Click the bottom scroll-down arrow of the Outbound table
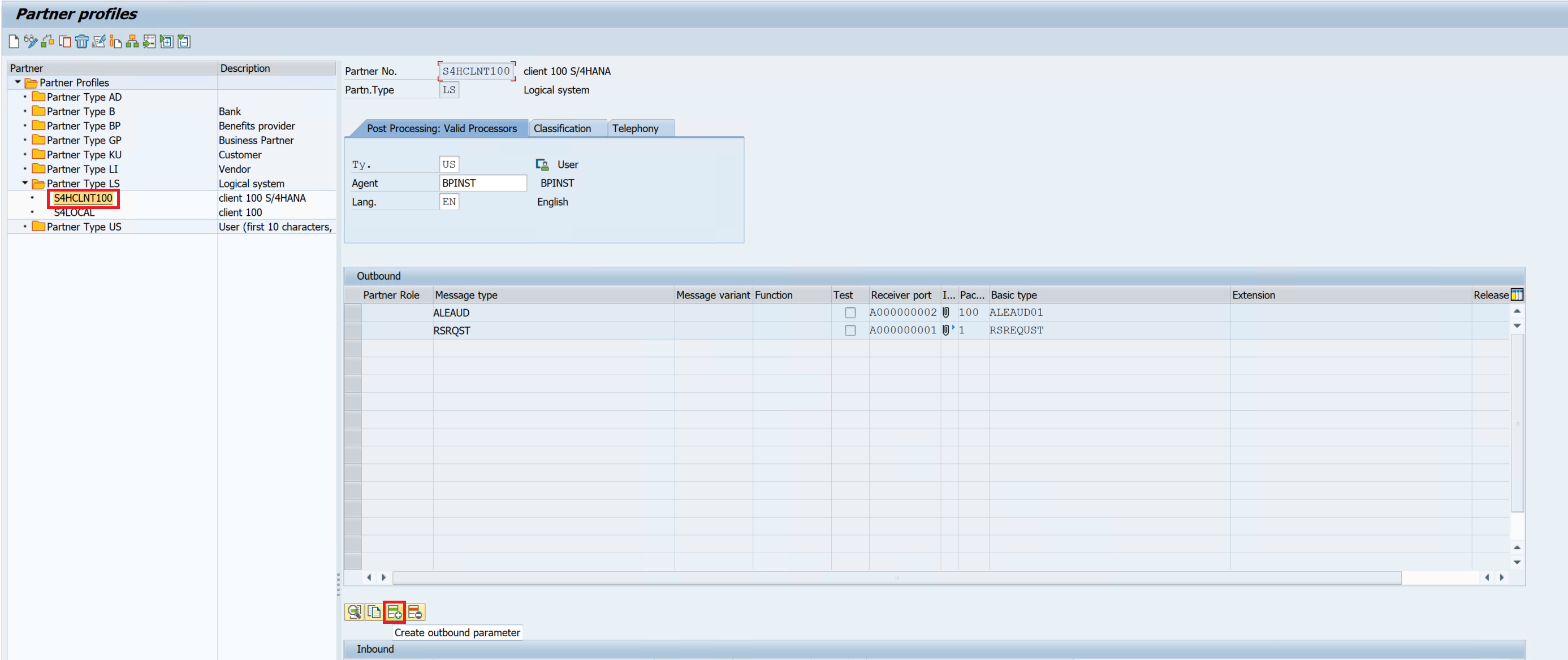 pyautogui.click(x=1517, y=563)
